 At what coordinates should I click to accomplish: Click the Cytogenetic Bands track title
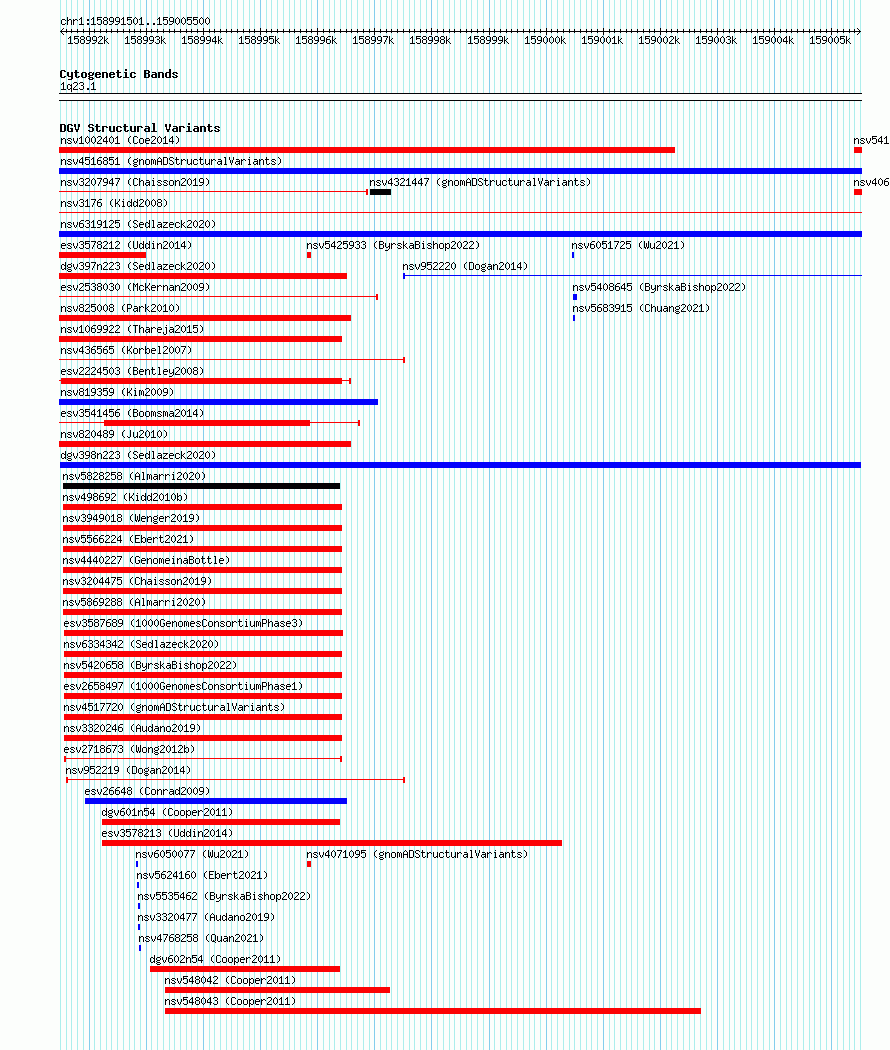119,74
